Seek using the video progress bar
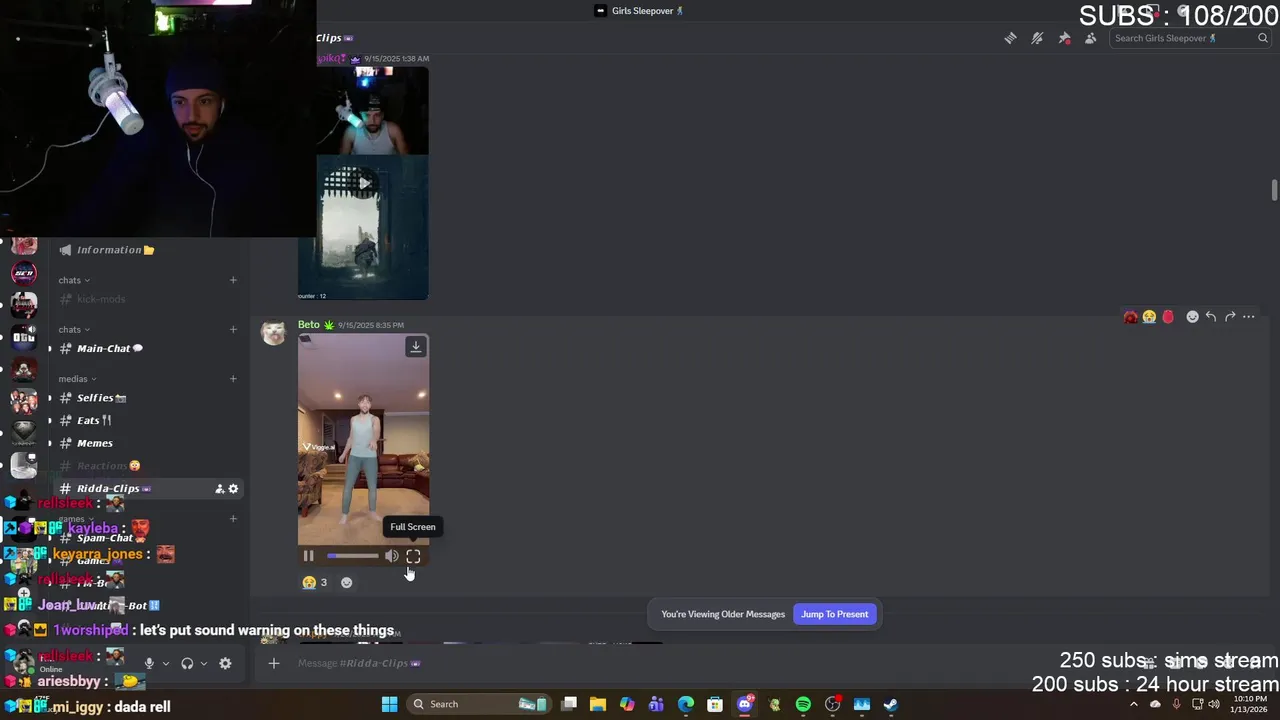This screenshot has height=720, width=1280. (x=352, y=556)
